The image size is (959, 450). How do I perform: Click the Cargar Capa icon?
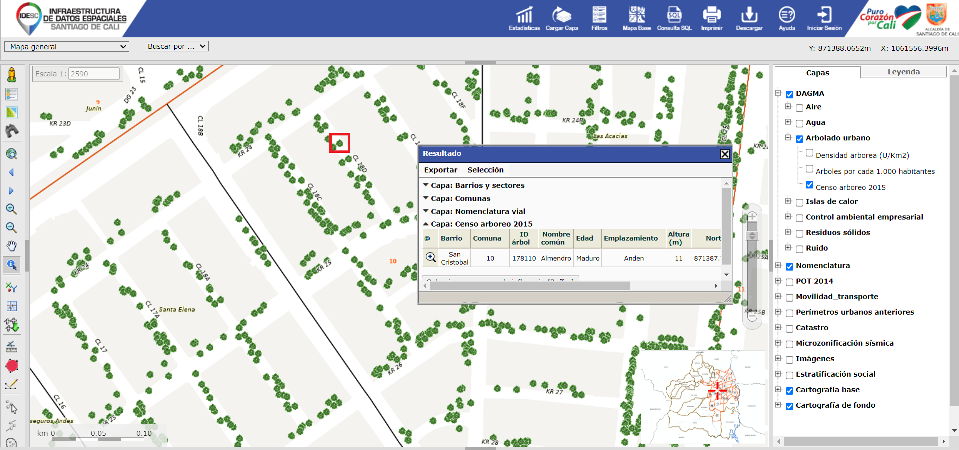(563, 17)
